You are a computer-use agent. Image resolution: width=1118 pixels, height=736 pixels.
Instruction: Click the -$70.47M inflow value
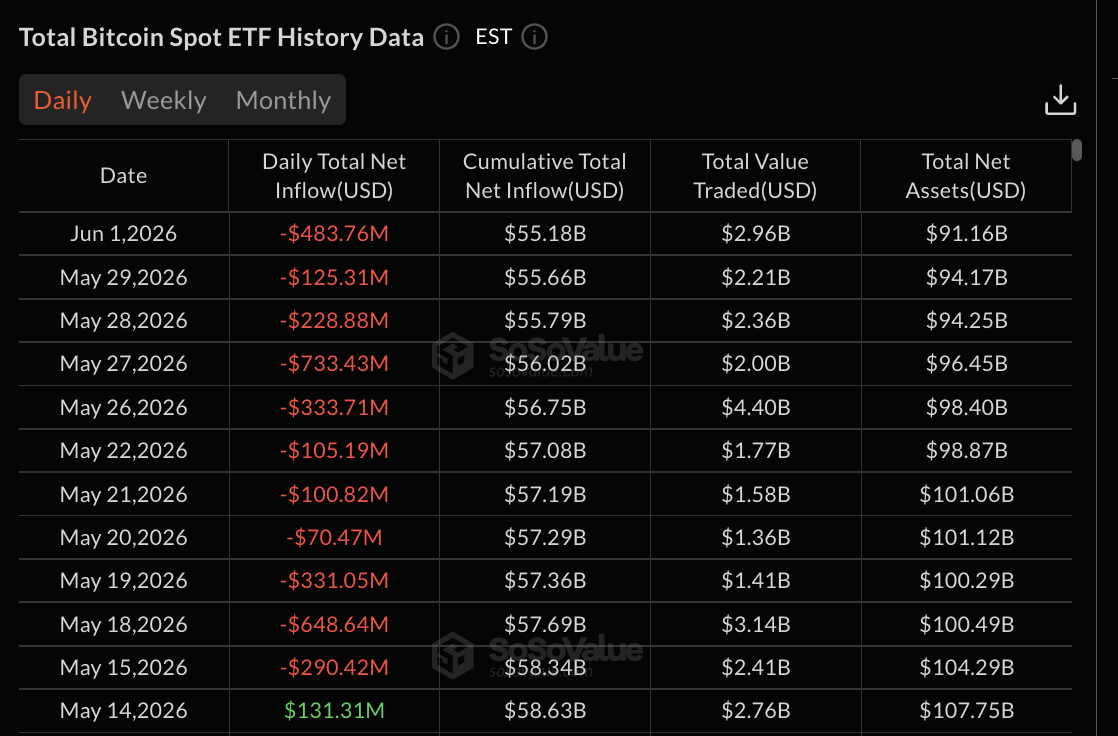334,537
